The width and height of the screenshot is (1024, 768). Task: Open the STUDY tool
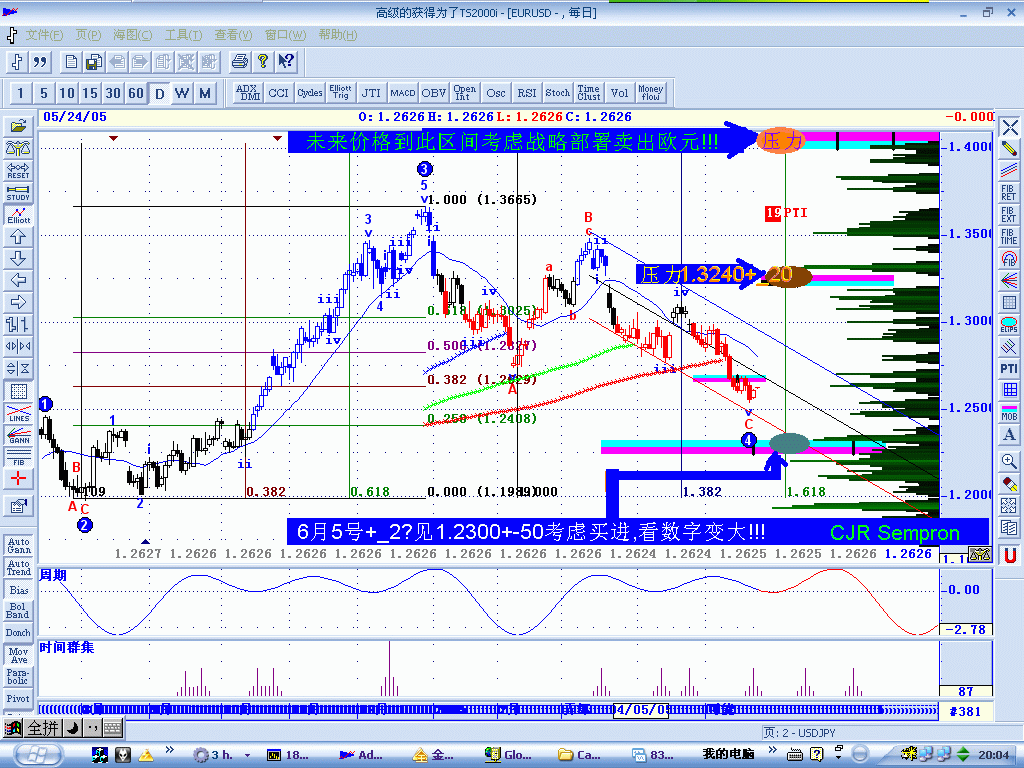[18, 192]
